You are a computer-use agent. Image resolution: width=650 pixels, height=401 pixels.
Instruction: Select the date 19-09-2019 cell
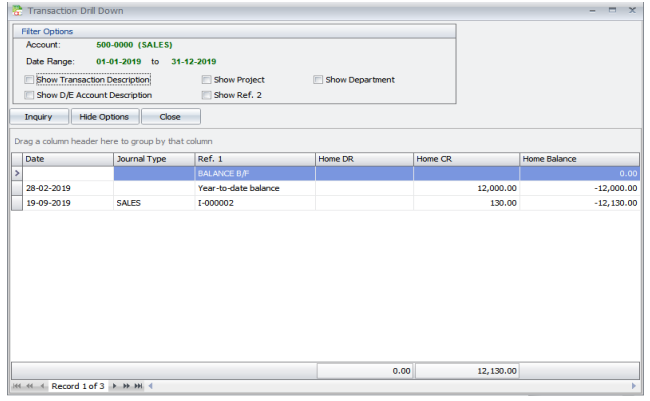68,203
